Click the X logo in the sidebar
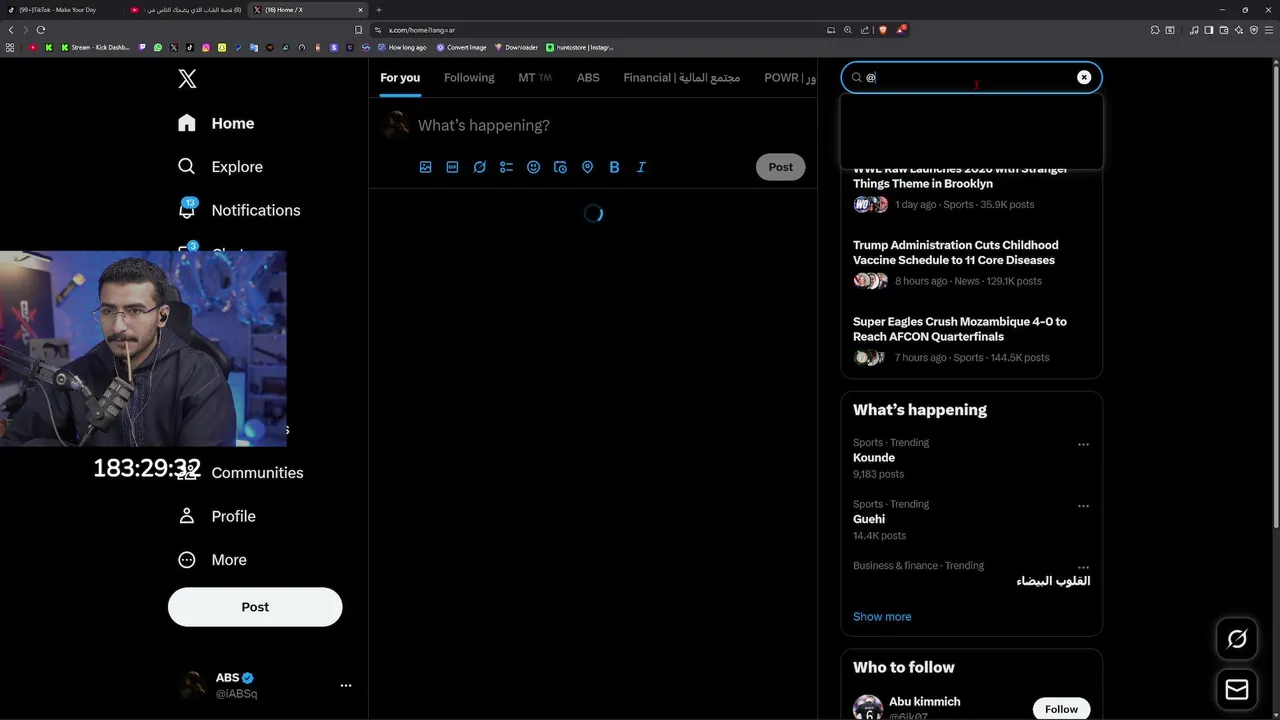Image resolution: width=1280 pixels, height=720 pixels. [x=187, y=79]
